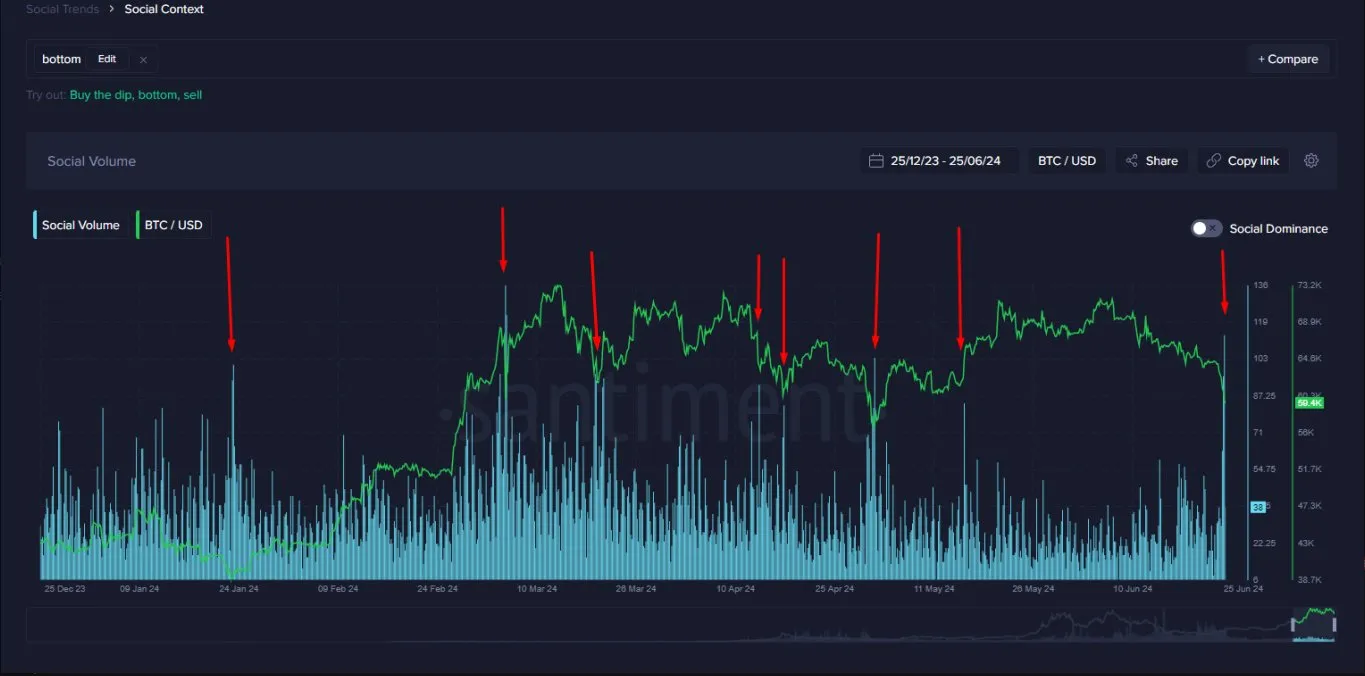Screen dimensions: 1365x676
Task: Go back to Social Trends breadcrumb
Action: (x=62, y=9)
